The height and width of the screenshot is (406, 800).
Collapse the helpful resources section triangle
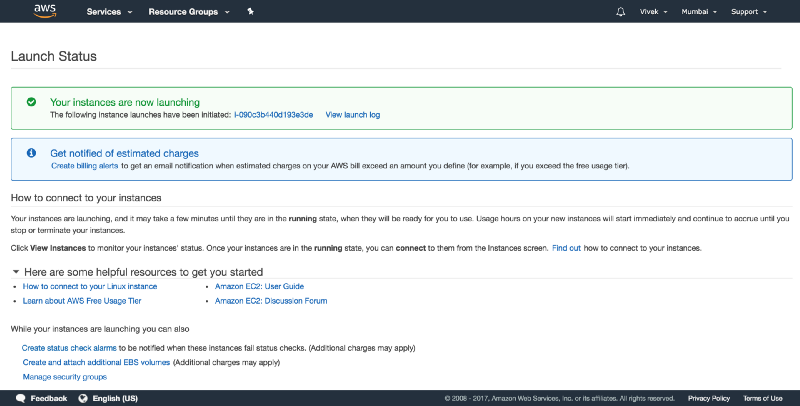click(16, 272)
